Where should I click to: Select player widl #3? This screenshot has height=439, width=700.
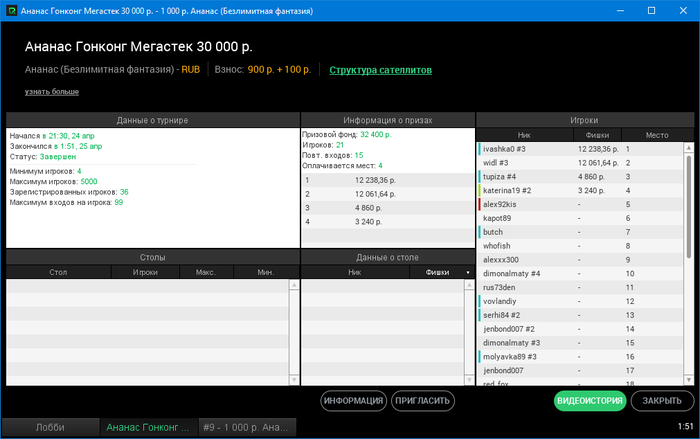pos(580,163)
